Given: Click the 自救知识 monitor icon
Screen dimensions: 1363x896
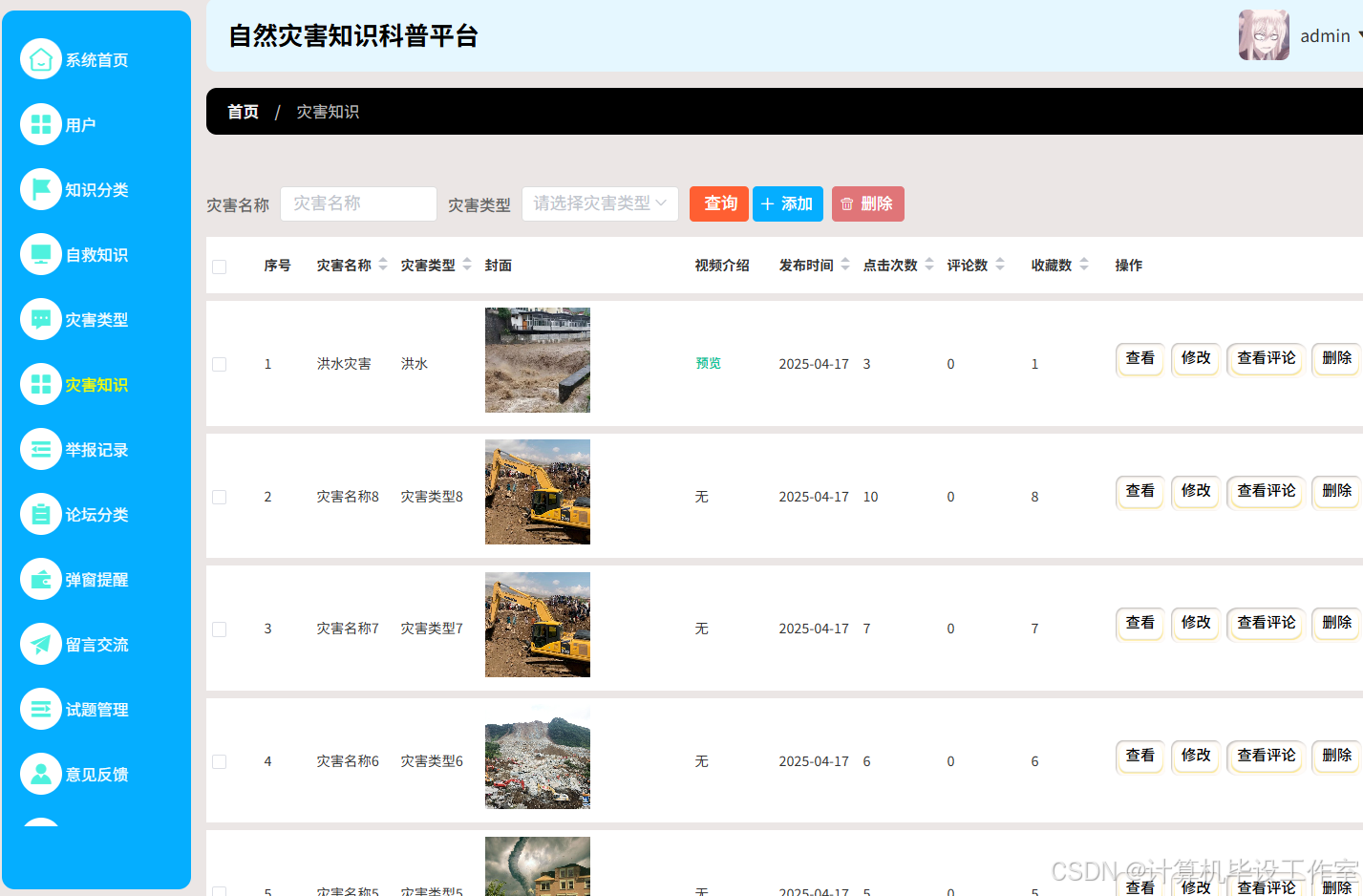Looking at the screenshot, I should coord(41,254).
